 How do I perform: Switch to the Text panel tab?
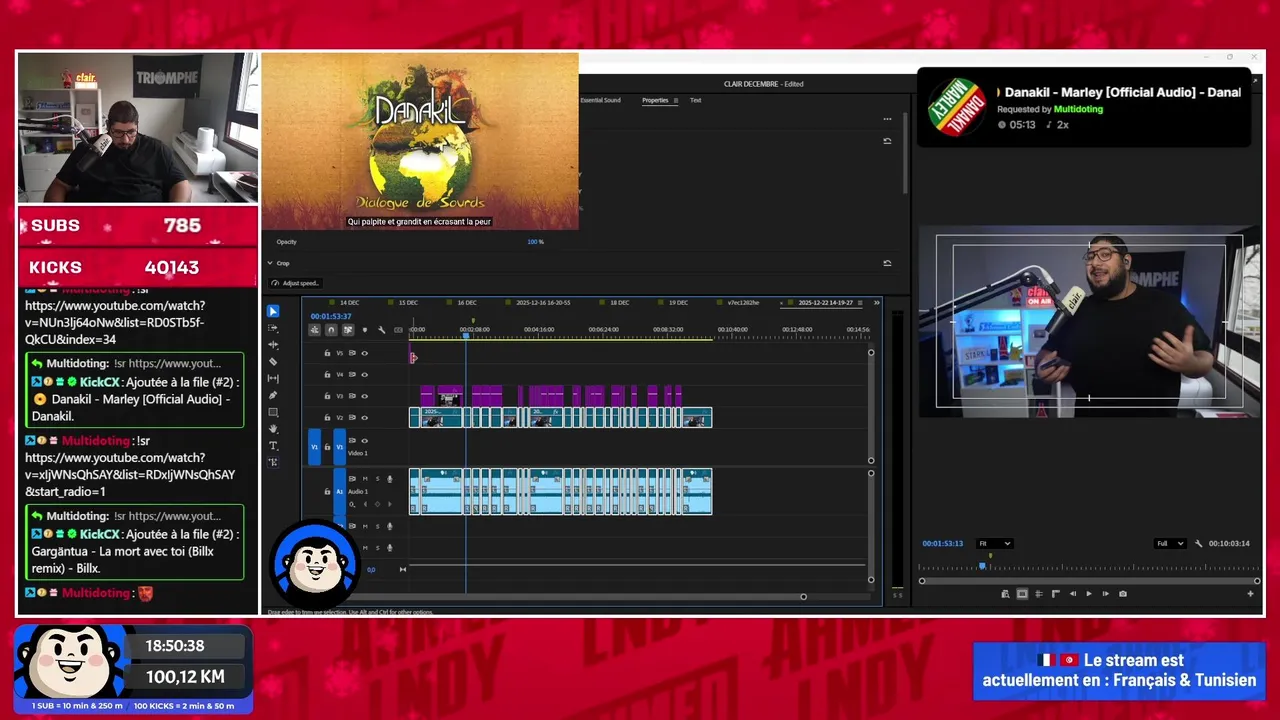[x=695, y=100]
